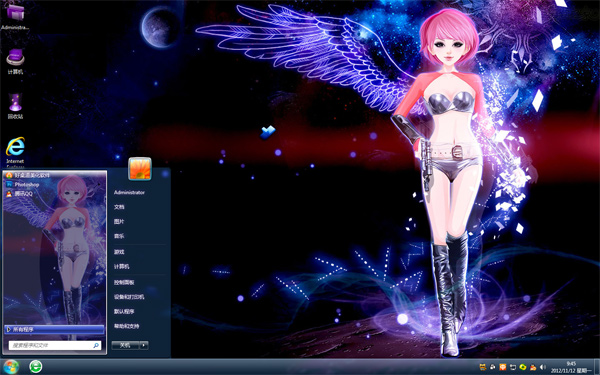
Task: Click the Start menu search box
Action: pos(55,345)
